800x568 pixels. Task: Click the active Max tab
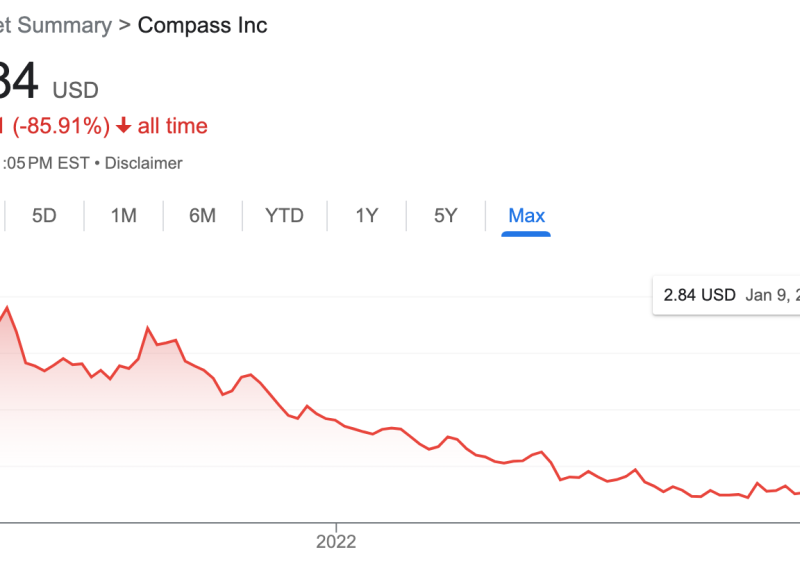[526, 215]
